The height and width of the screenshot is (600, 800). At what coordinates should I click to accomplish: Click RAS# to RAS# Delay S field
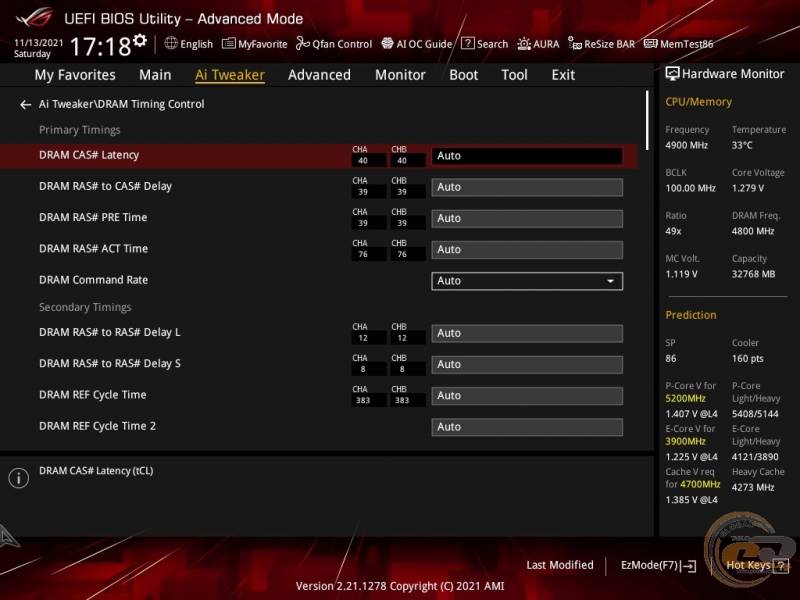tap(527, 364)
